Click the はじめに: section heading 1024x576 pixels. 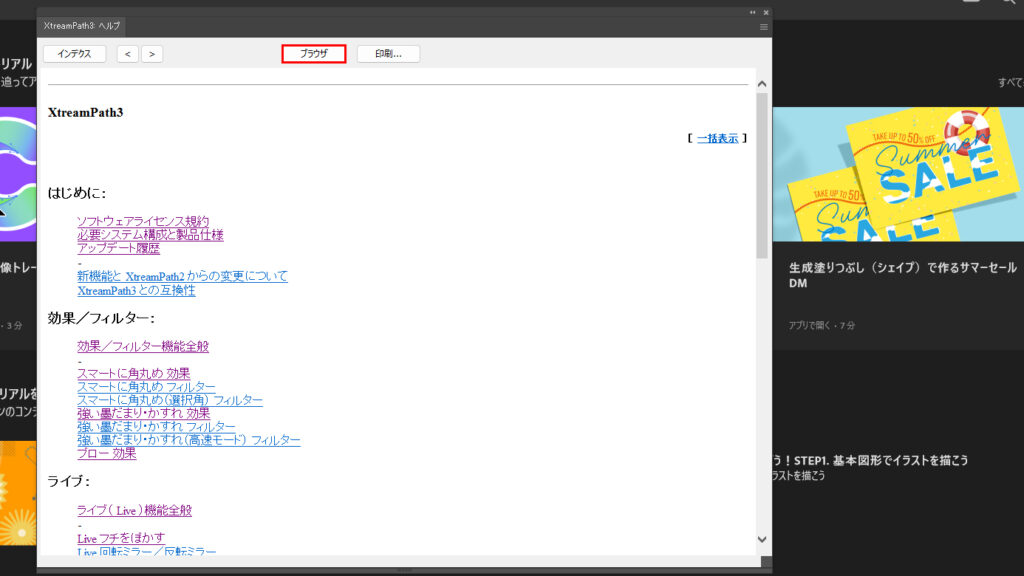tap(76, 193)
